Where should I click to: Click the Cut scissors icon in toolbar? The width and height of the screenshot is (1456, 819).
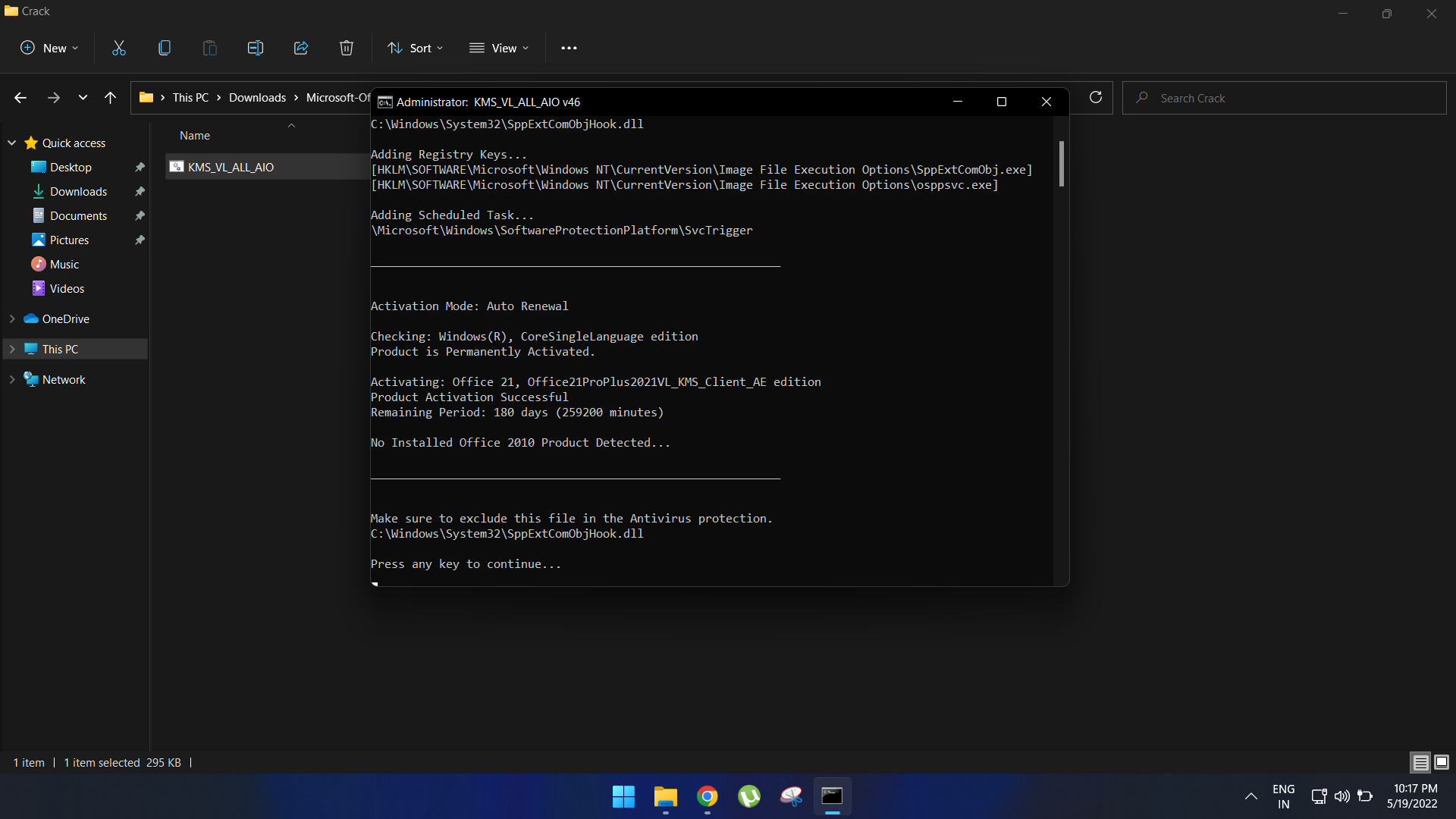coord(119,48)
